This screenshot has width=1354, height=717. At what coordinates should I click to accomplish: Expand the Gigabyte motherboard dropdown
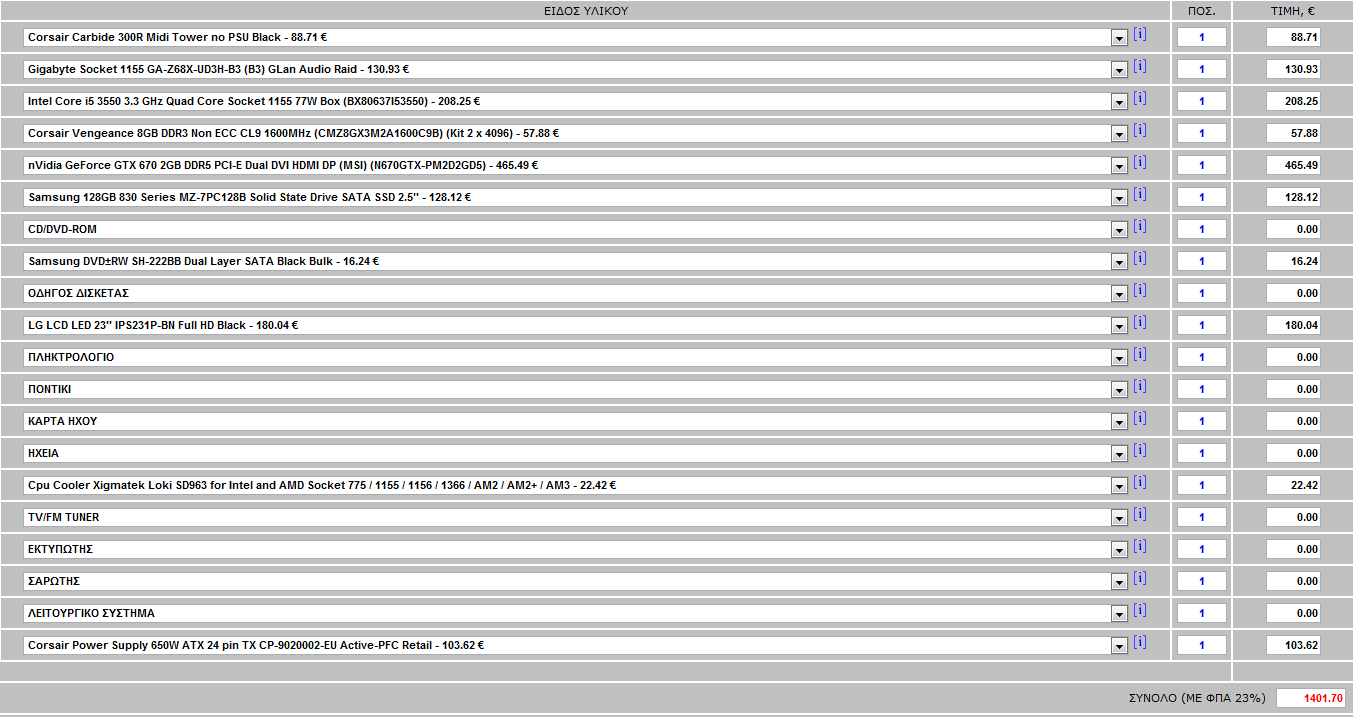tap(1119, 70)
